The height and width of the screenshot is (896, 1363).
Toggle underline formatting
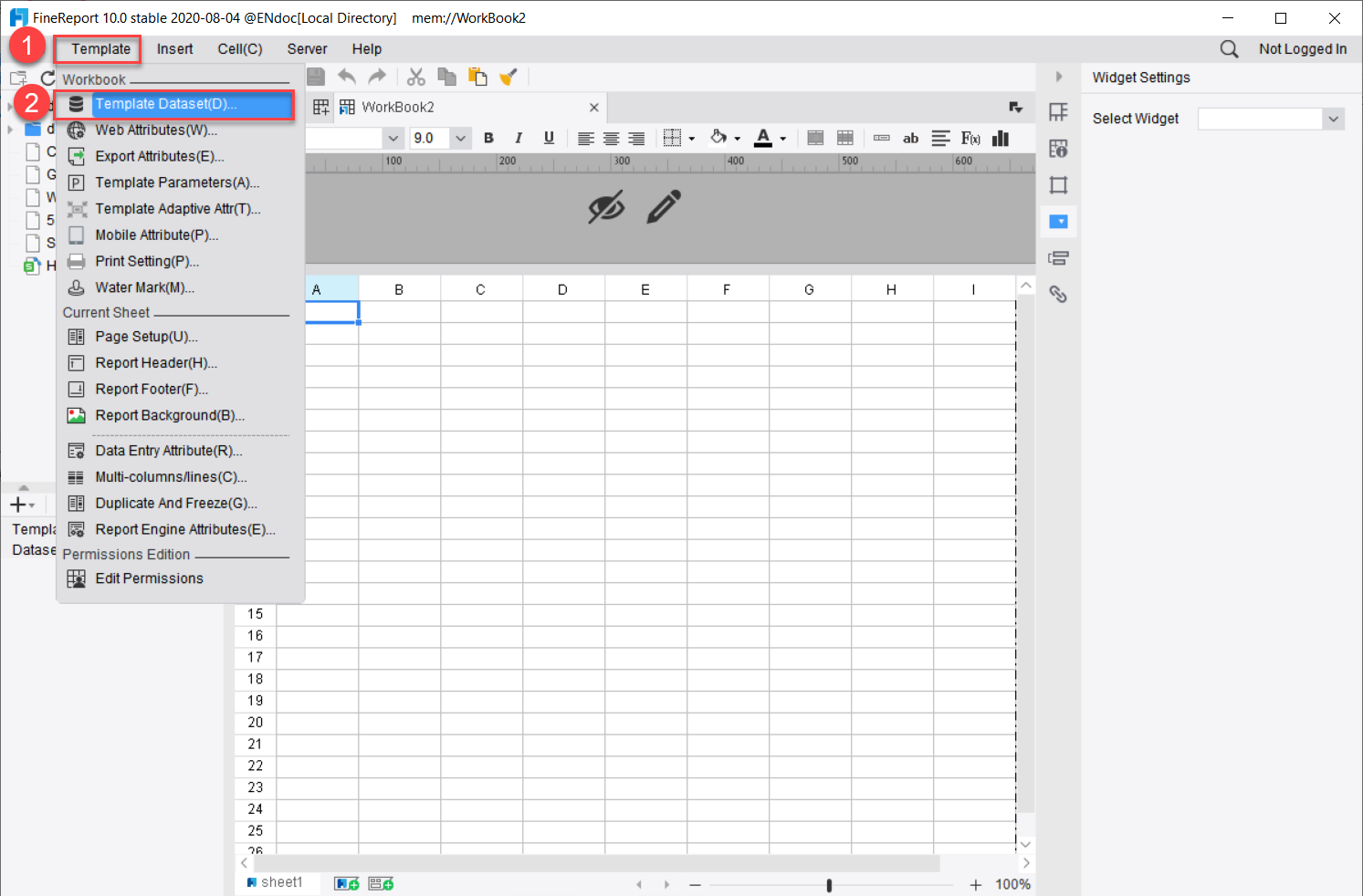pyautogui.click(x=549, y=138)
